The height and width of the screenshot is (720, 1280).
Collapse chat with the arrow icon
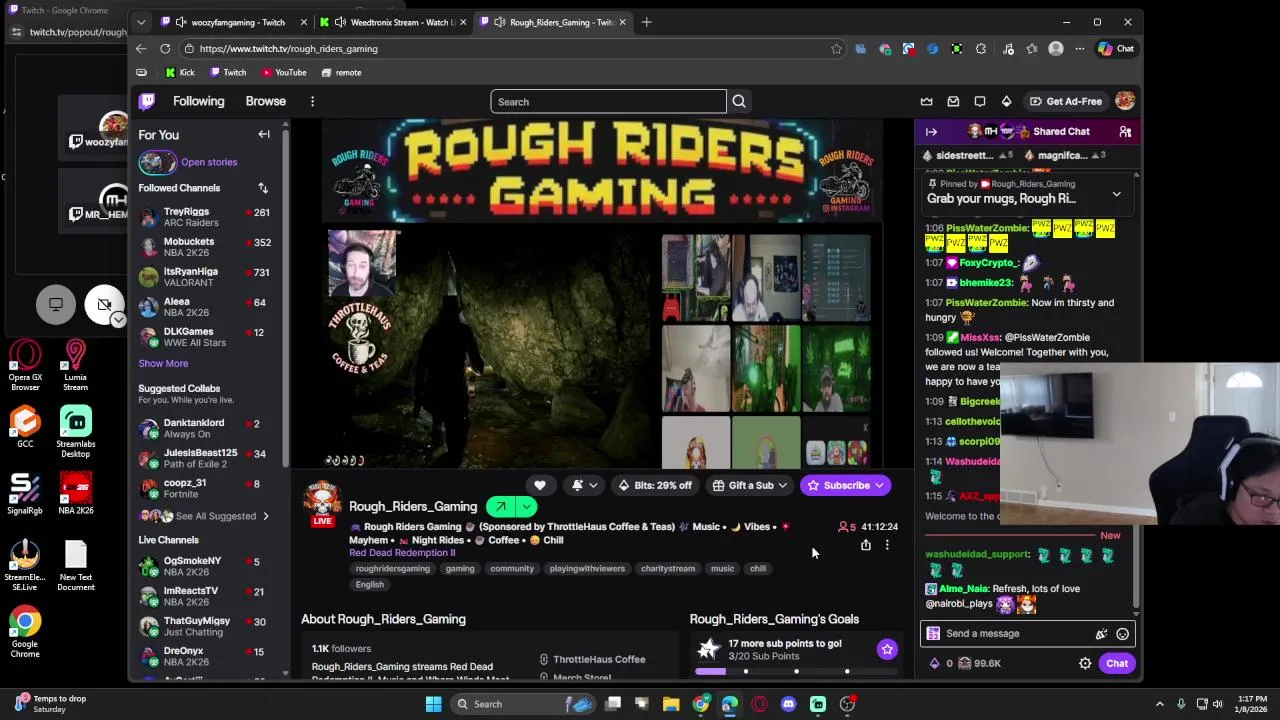click(x=931, y=131)
